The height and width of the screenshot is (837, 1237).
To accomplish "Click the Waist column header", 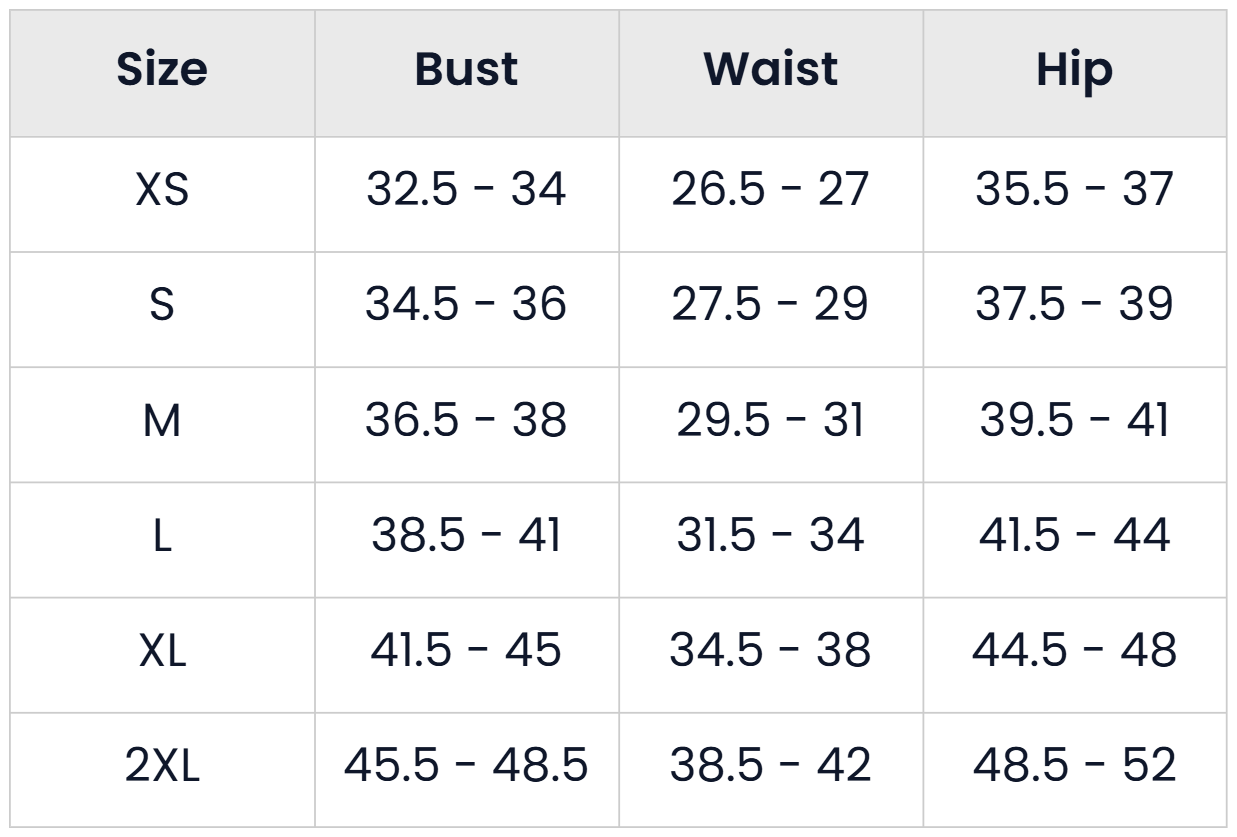I will [x=770, y=70].
